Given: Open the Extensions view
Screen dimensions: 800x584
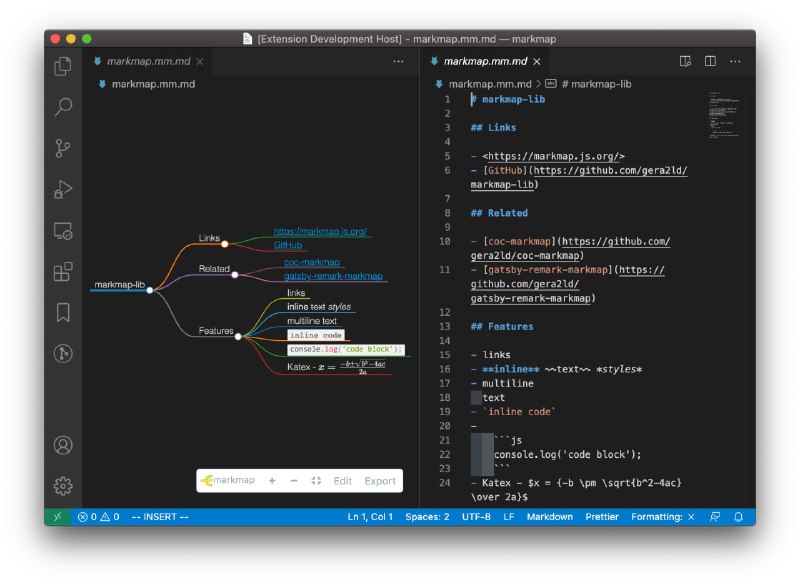Looking at the screenshot, I should (62, 271).
